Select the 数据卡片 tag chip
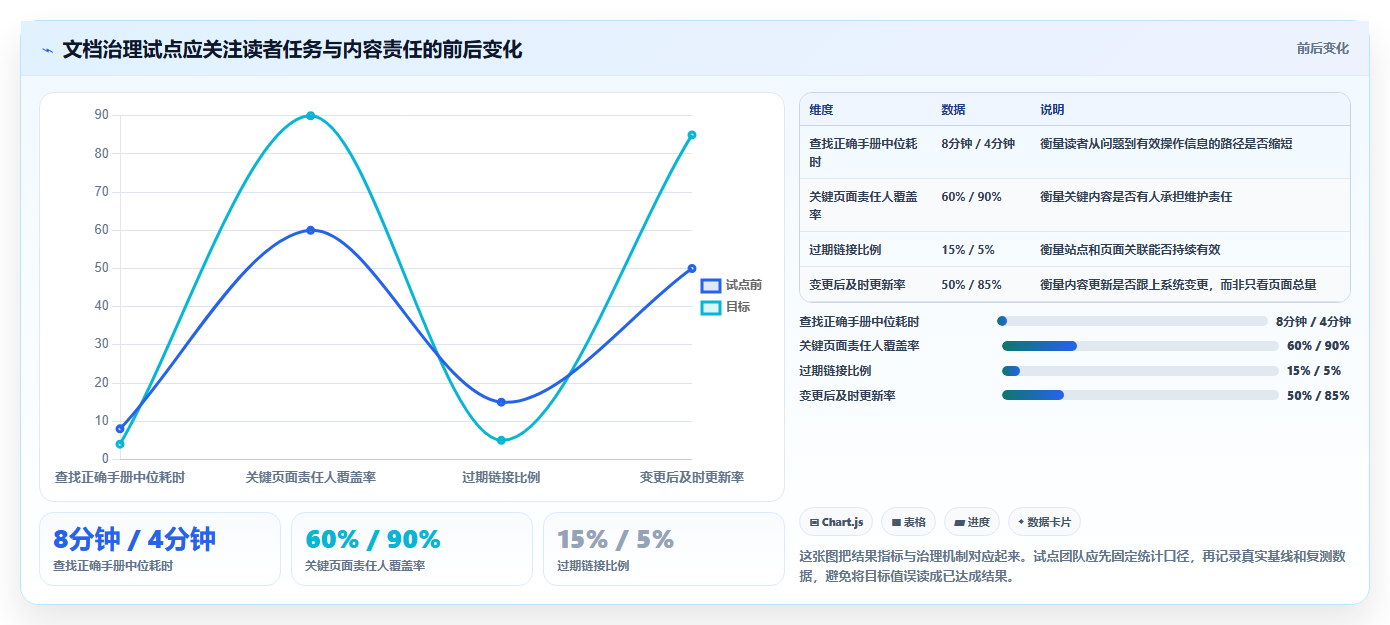This screenshot has width=1390, height=625. (x=1044, y=522)
